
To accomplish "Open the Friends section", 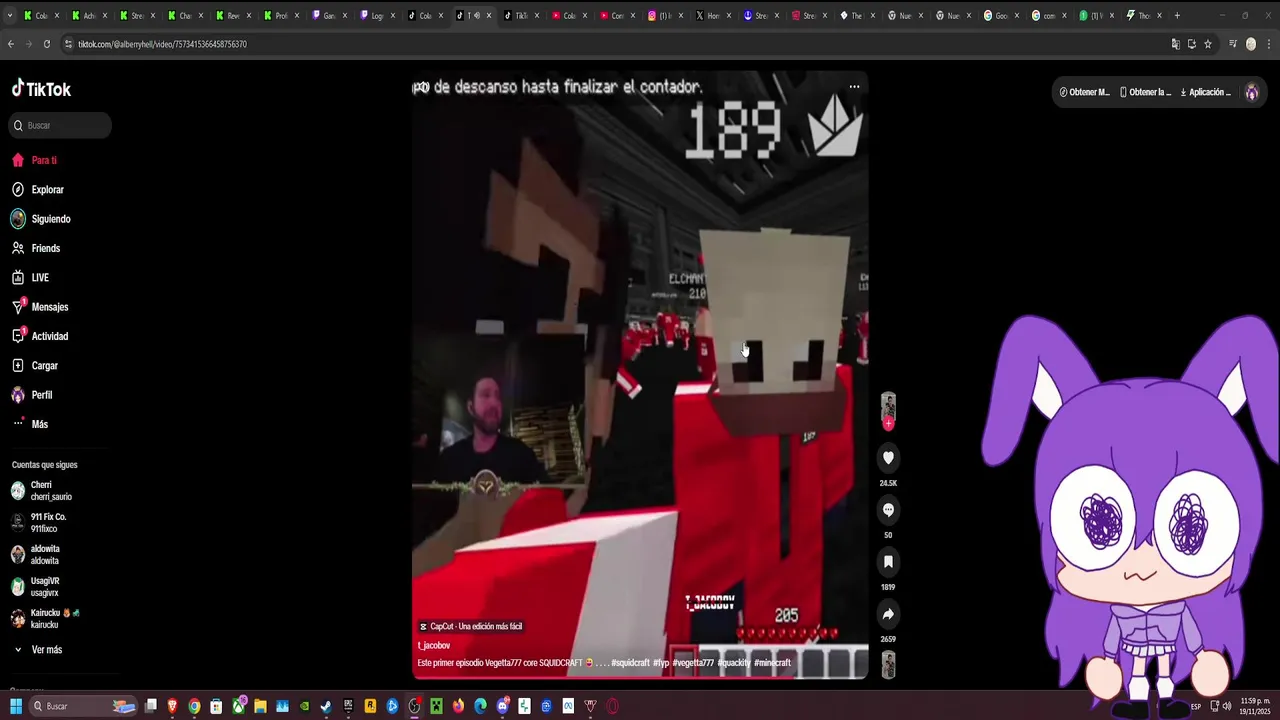I will [36, 248].
